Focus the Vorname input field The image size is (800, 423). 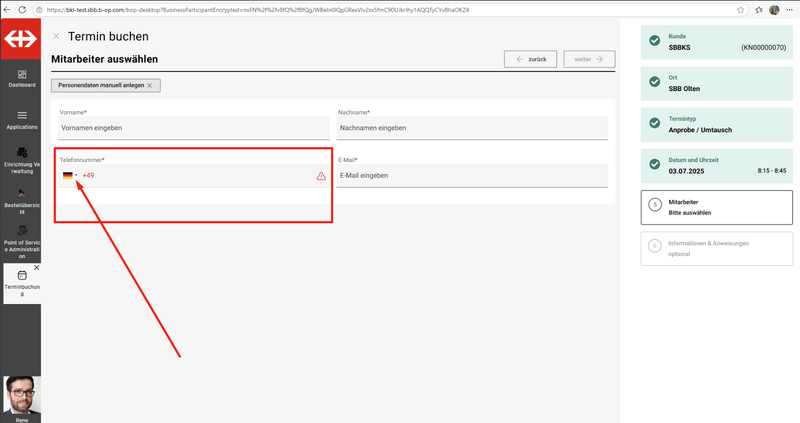[x=194, y=128]
